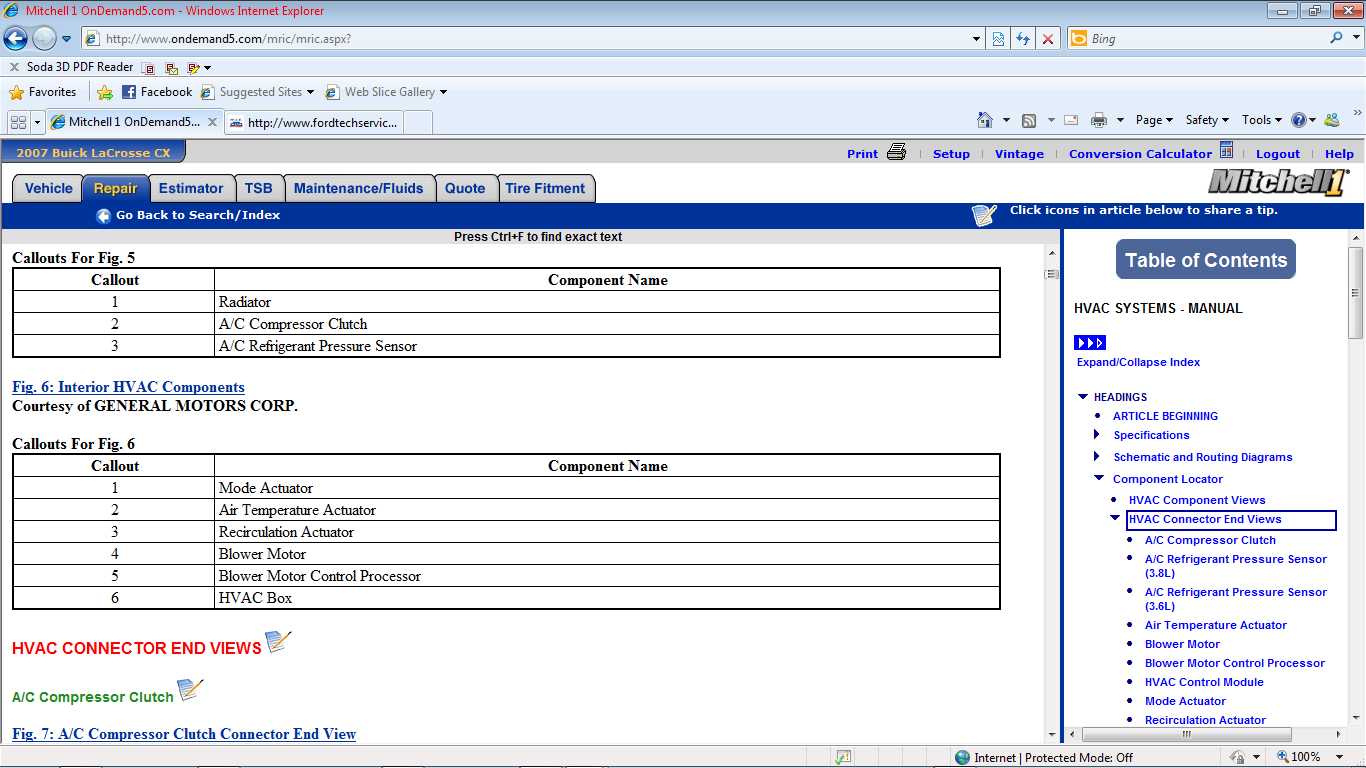Click the IE Help question mark icon
Viewport: 1366px width, 768px height.
[1298, 120]
